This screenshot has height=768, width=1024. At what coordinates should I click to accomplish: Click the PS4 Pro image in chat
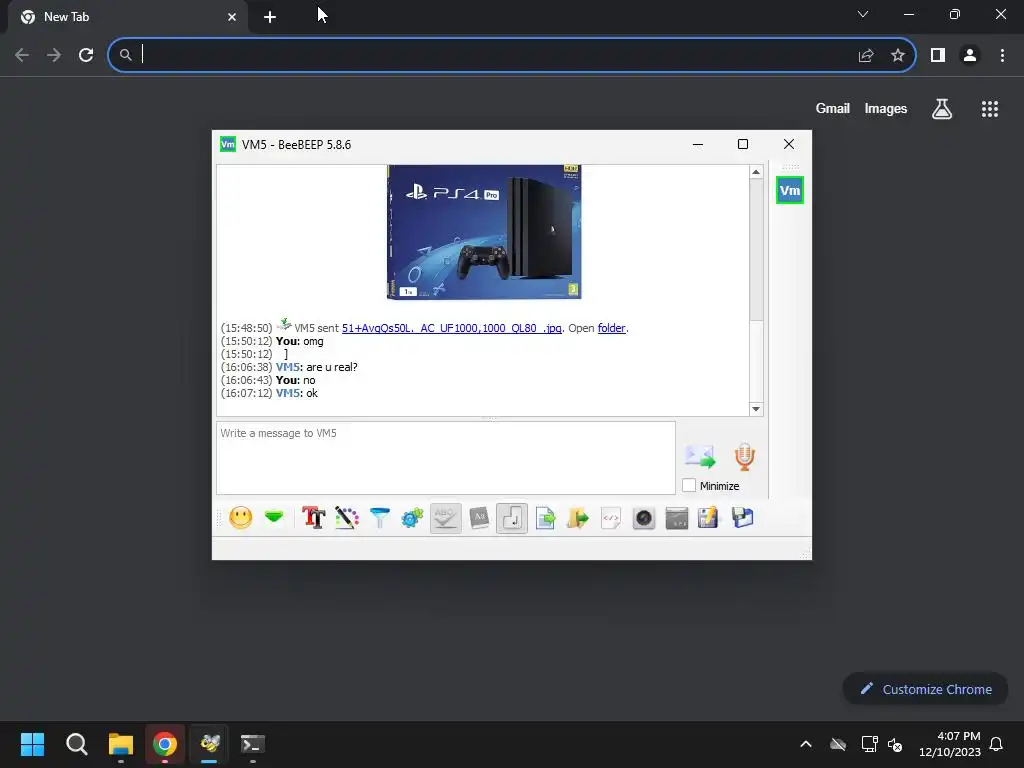484,232
